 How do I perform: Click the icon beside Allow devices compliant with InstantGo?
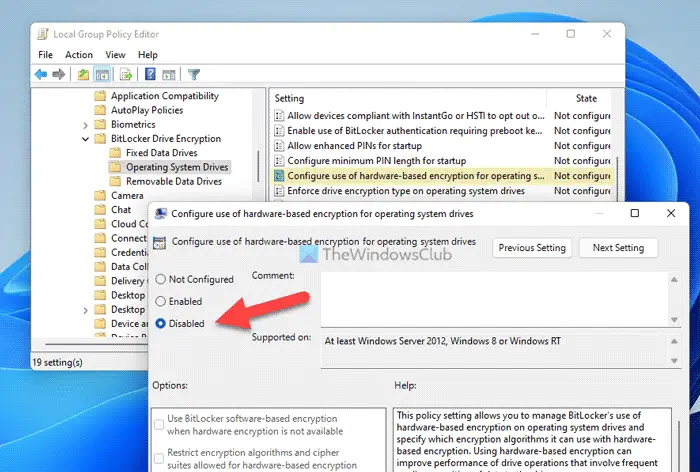point(279,116)
